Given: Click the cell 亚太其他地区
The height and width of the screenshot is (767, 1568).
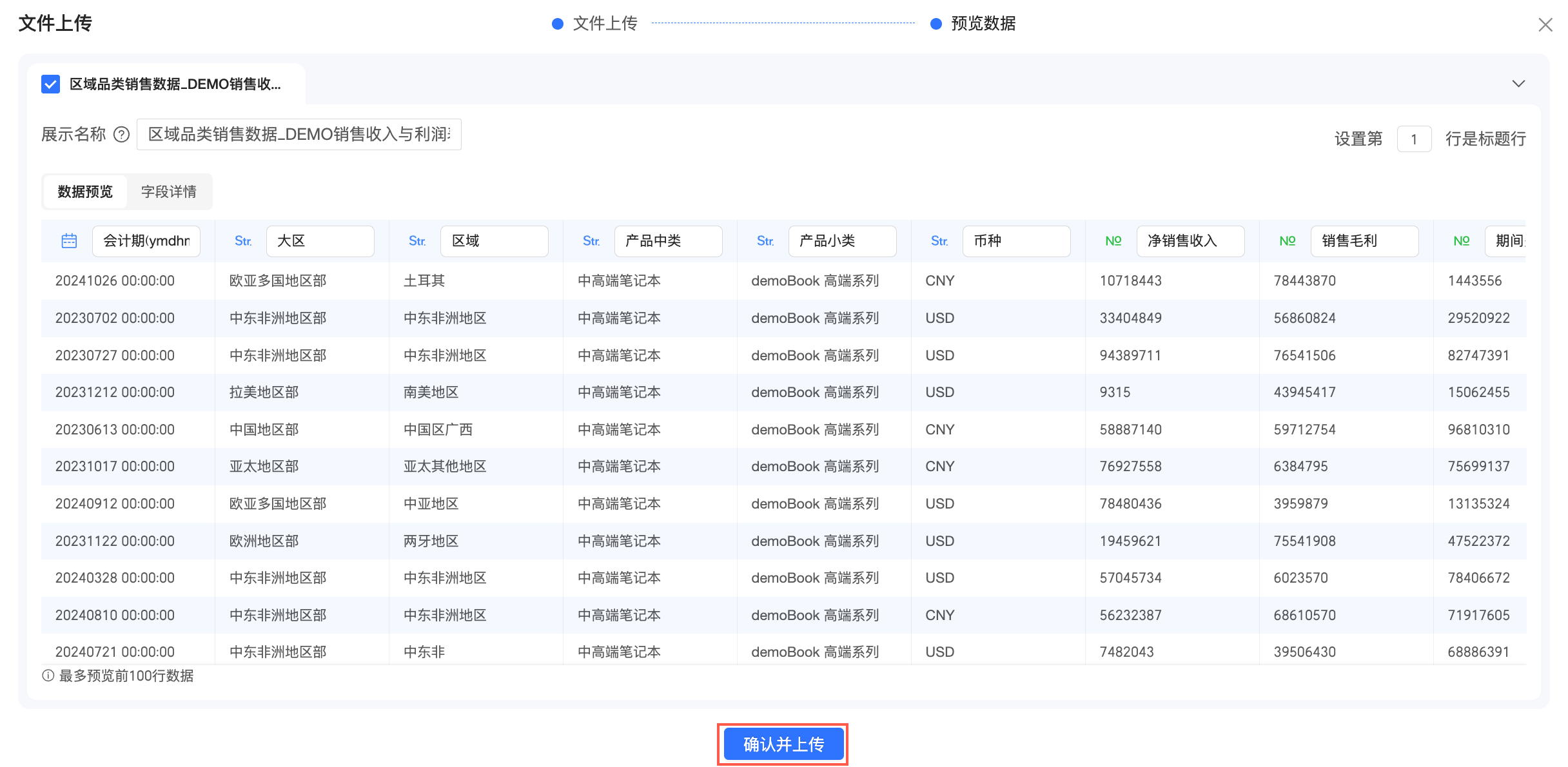Looking at the screenshot, I should tap(445, 467).
